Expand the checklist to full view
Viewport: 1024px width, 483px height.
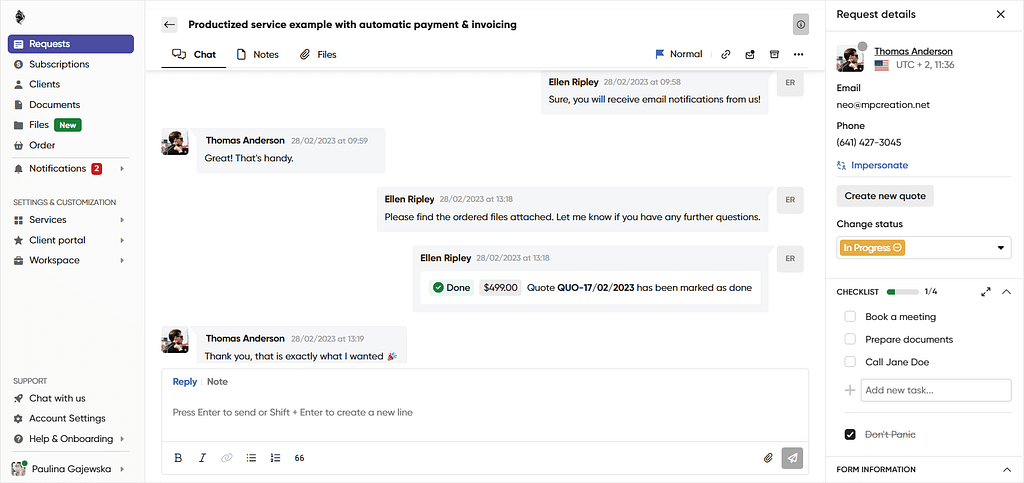tap(986, 292)
